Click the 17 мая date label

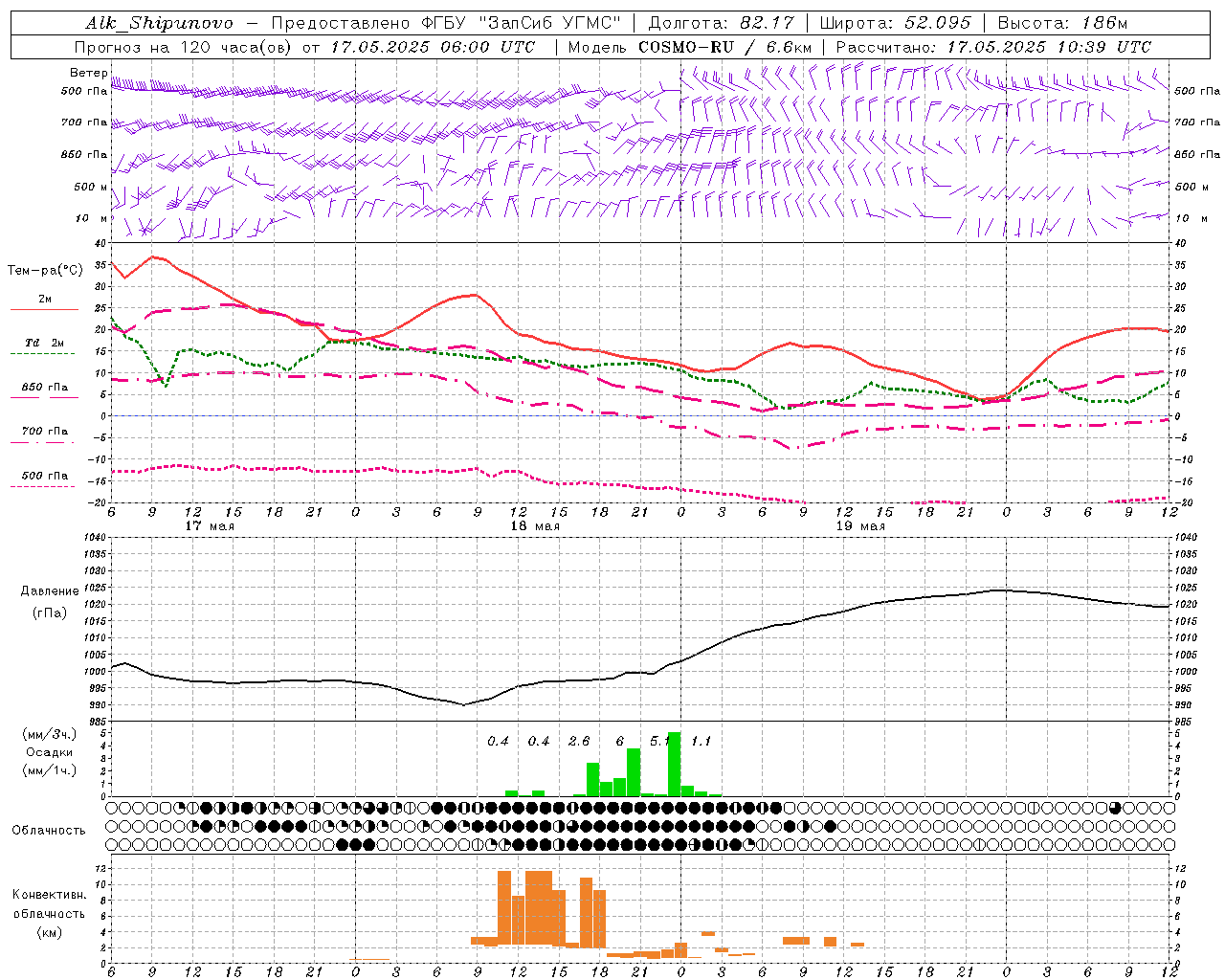tap(210, 526)
